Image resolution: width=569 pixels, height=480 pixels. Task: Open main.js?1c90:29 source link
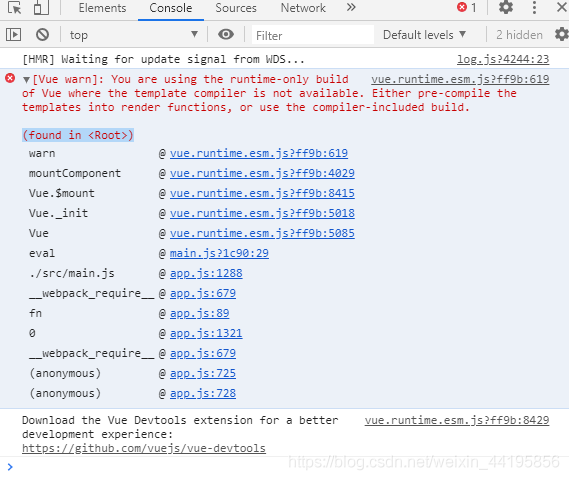point(219,253)
